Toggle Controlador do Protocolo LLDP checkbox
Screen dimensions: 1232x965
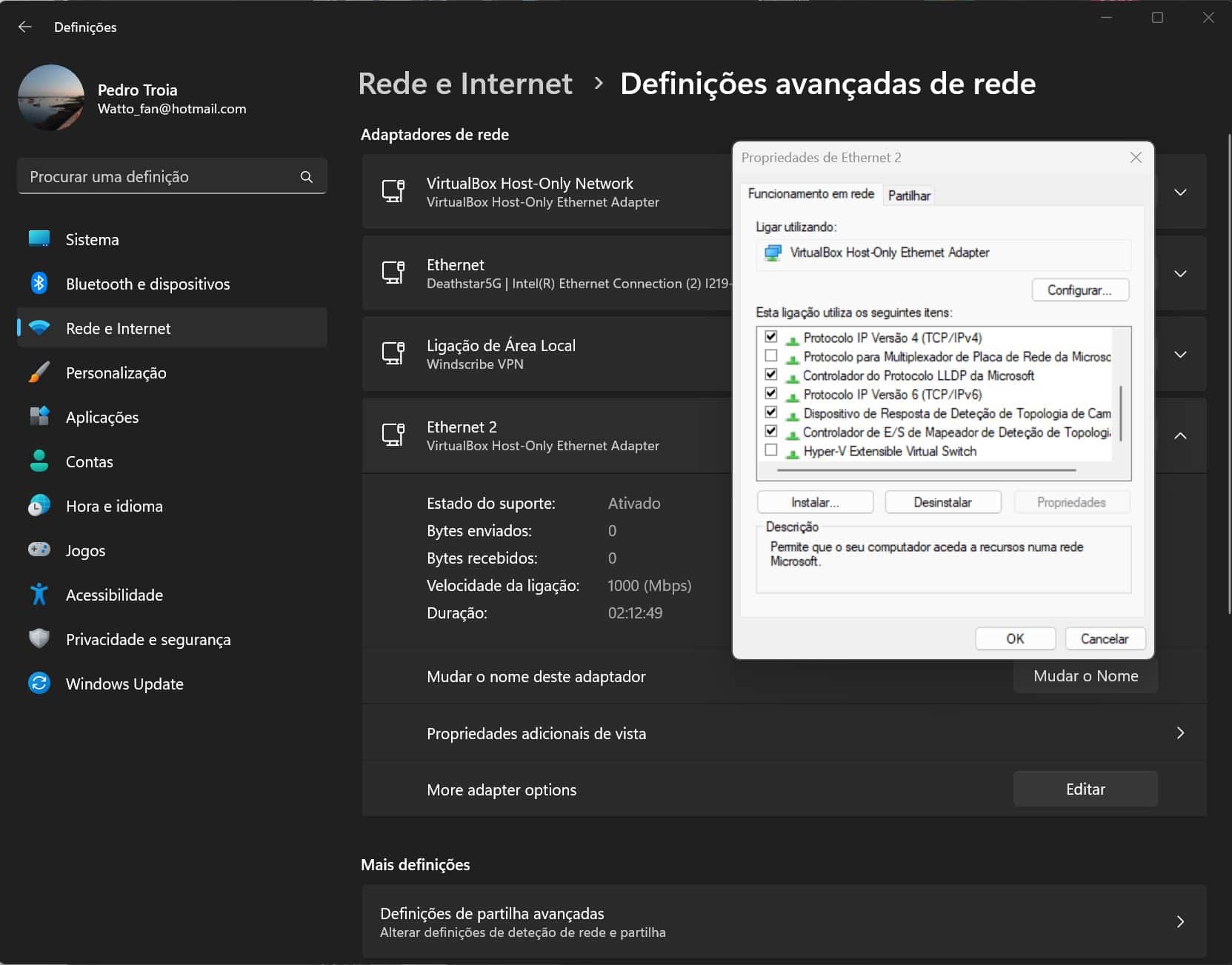(x=771, y=375)
